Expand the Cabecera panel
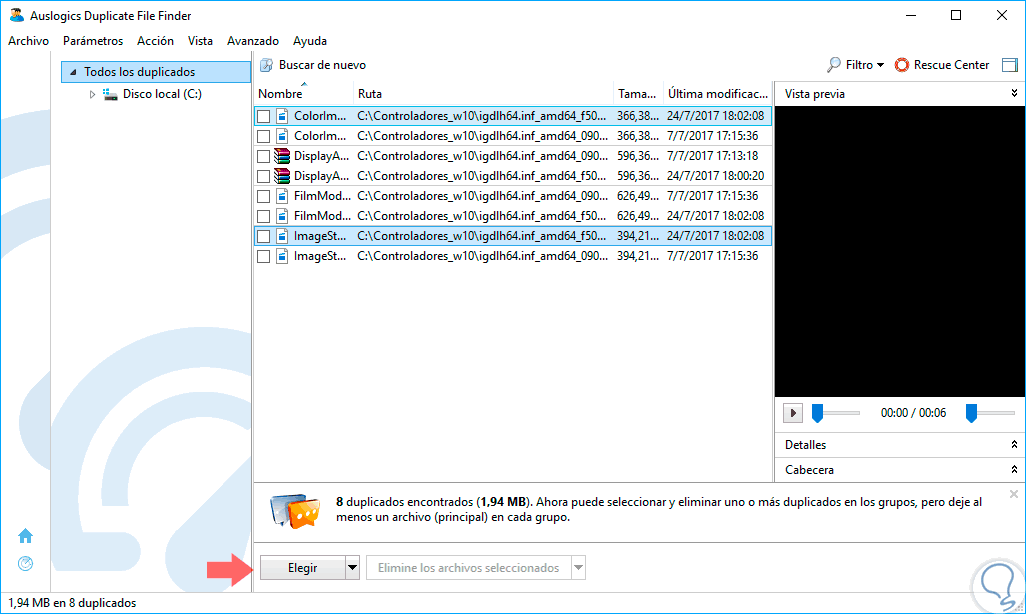 coord(1014,469)
